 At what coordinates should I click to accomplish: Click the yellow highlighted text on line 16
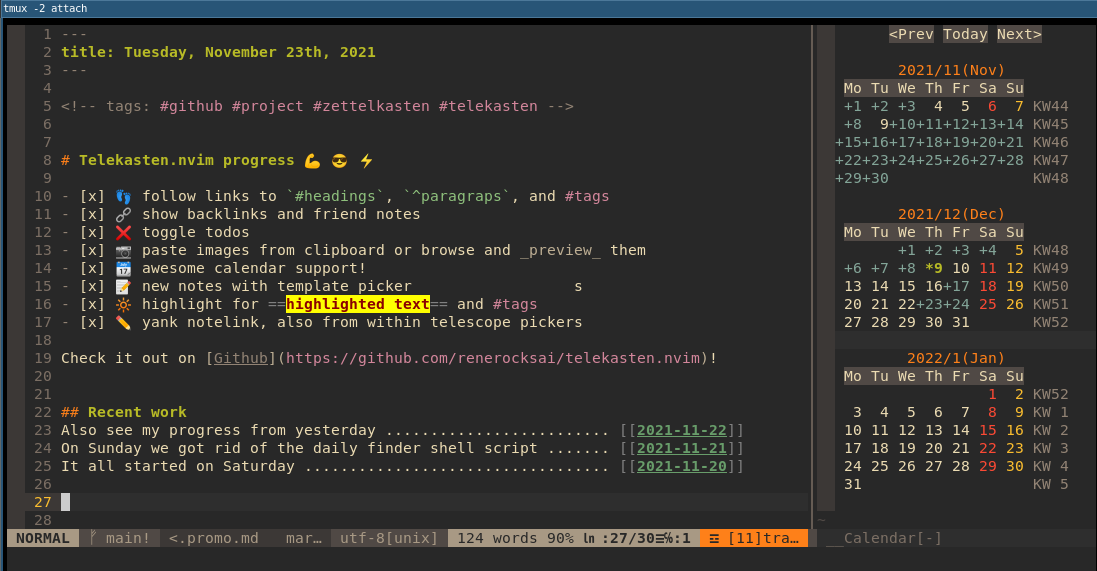[358, 304]
